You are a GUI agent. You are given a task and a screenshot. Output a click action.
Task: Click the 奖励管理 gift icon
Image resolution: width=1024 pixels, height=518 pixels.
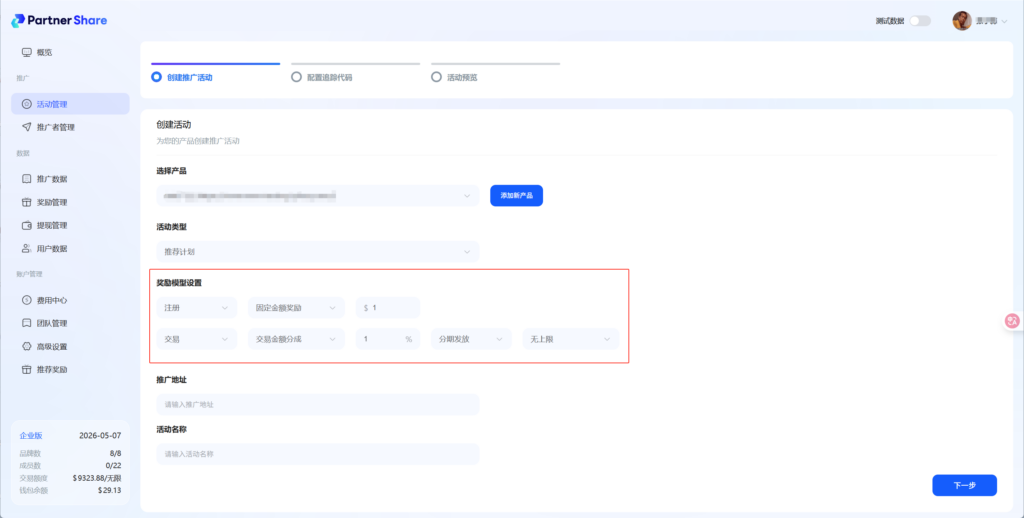[26, 202]
